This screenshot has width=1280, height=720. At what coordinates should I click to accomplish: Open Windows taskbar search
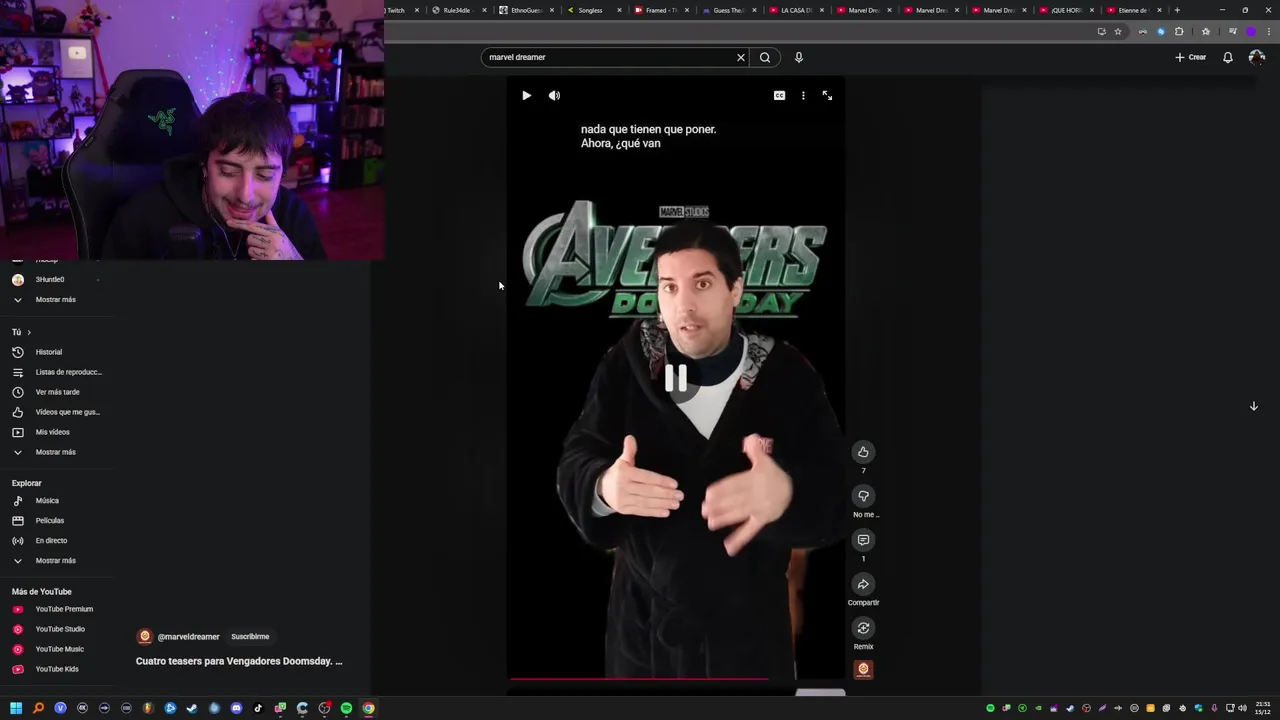click(38, 708)
